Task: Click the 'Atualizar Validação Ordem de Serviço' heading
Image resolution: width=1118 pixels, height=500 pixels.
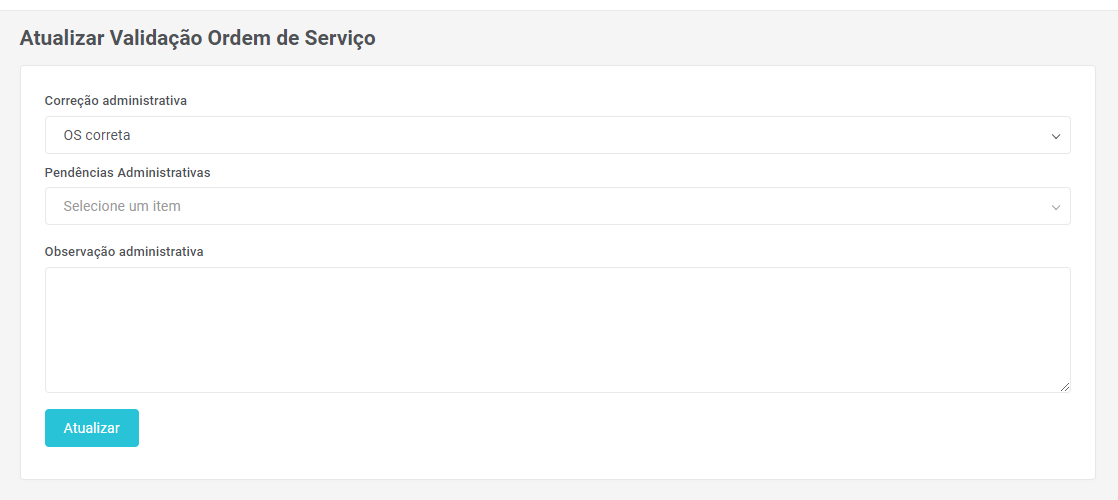Action: 198,39
